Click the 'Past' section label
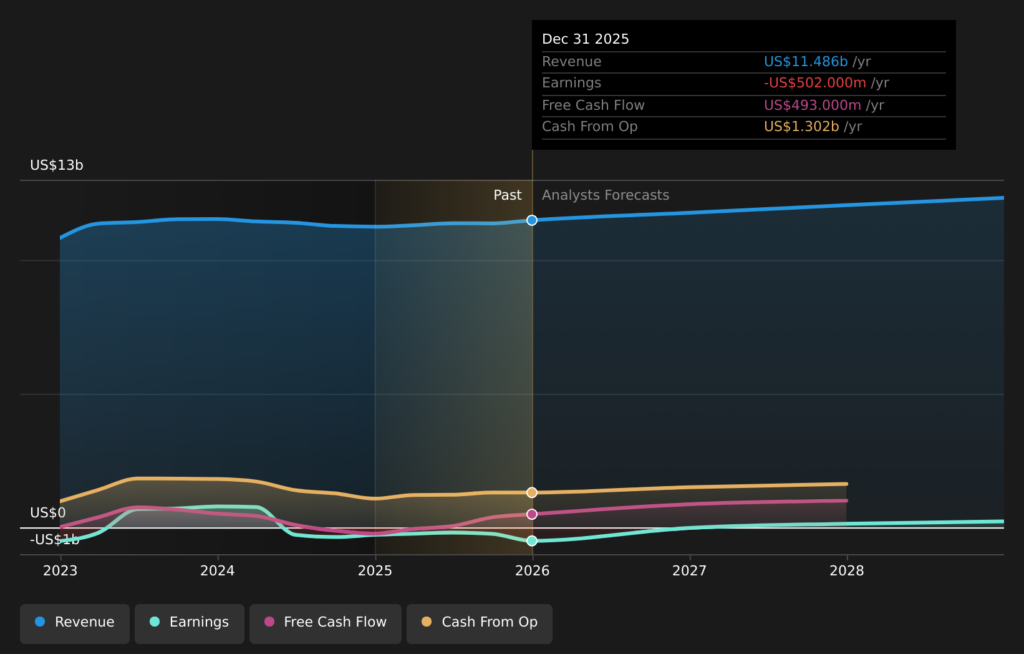The height and width of the screenshot is (654, 1024). pos(507,195)
